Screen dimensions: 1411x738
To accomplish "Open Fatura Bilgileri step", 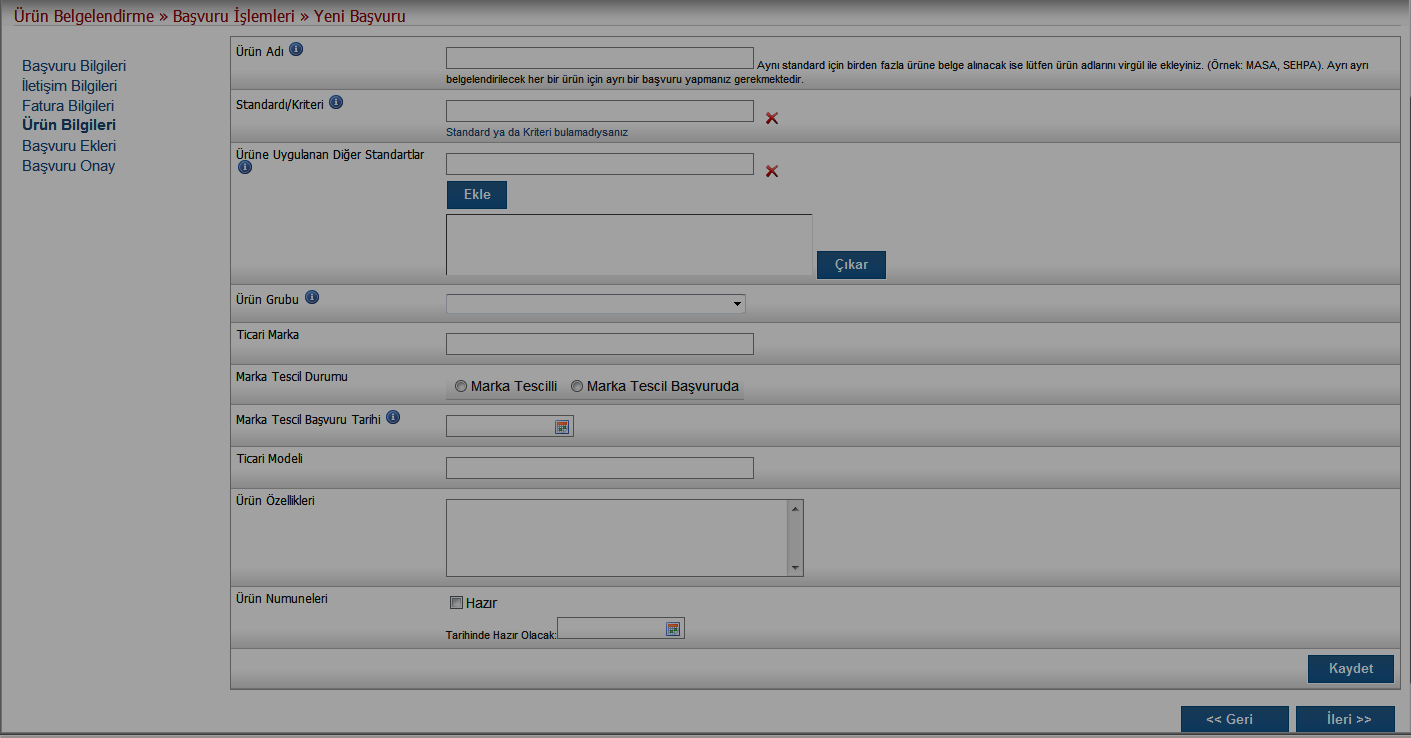I will pos(68,106).
